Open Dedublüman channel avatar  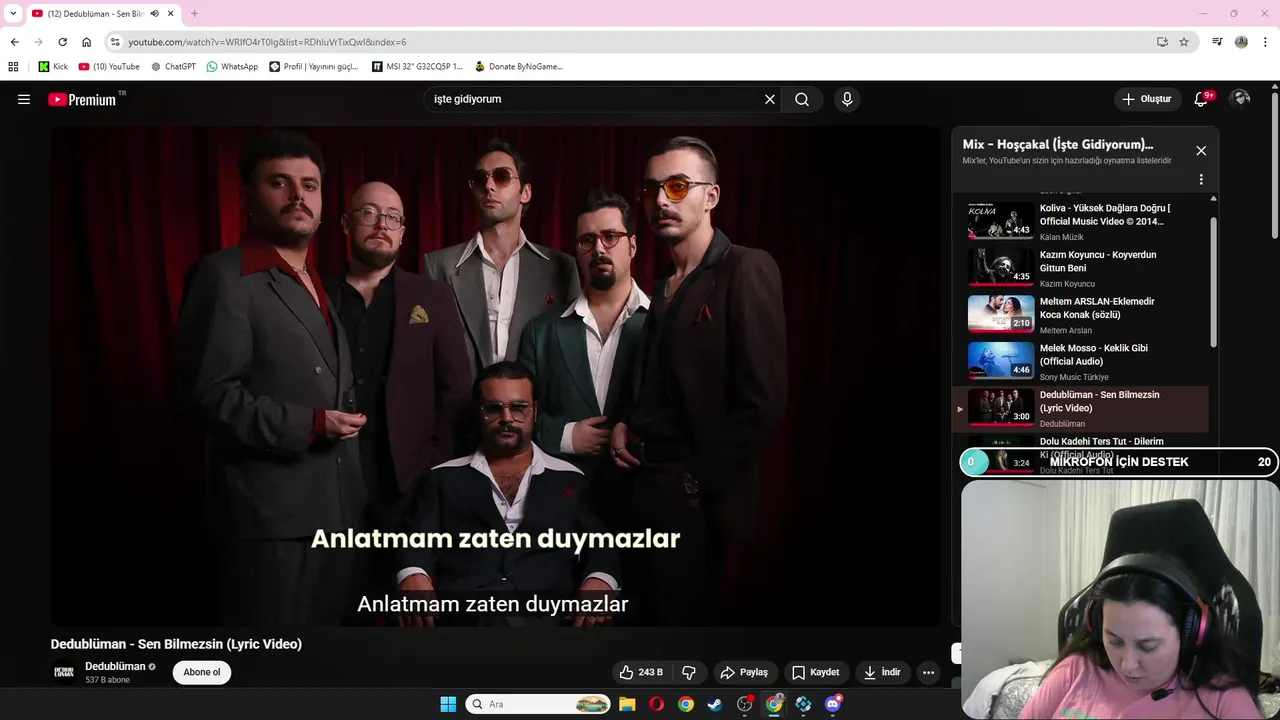point(64,672)
